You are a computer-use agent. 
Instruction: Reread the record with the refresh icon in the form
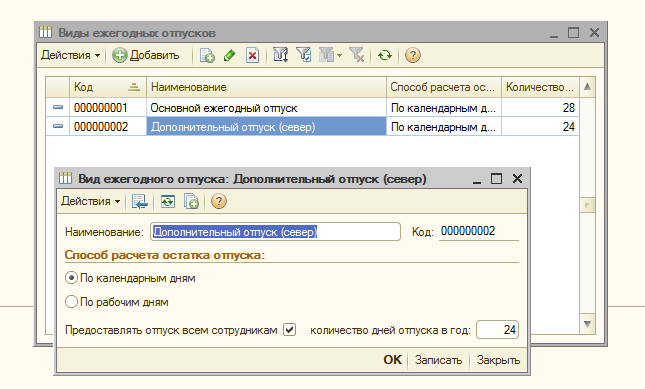(167, 201)
